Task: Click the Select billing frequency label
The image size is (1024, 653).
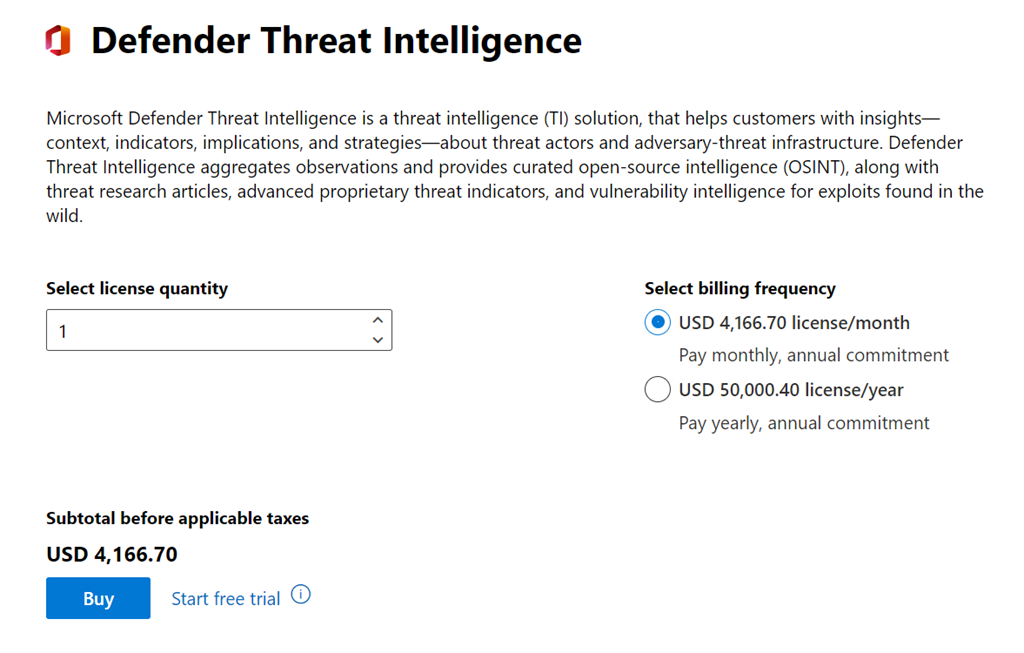Action: click(x=740, y=289)
